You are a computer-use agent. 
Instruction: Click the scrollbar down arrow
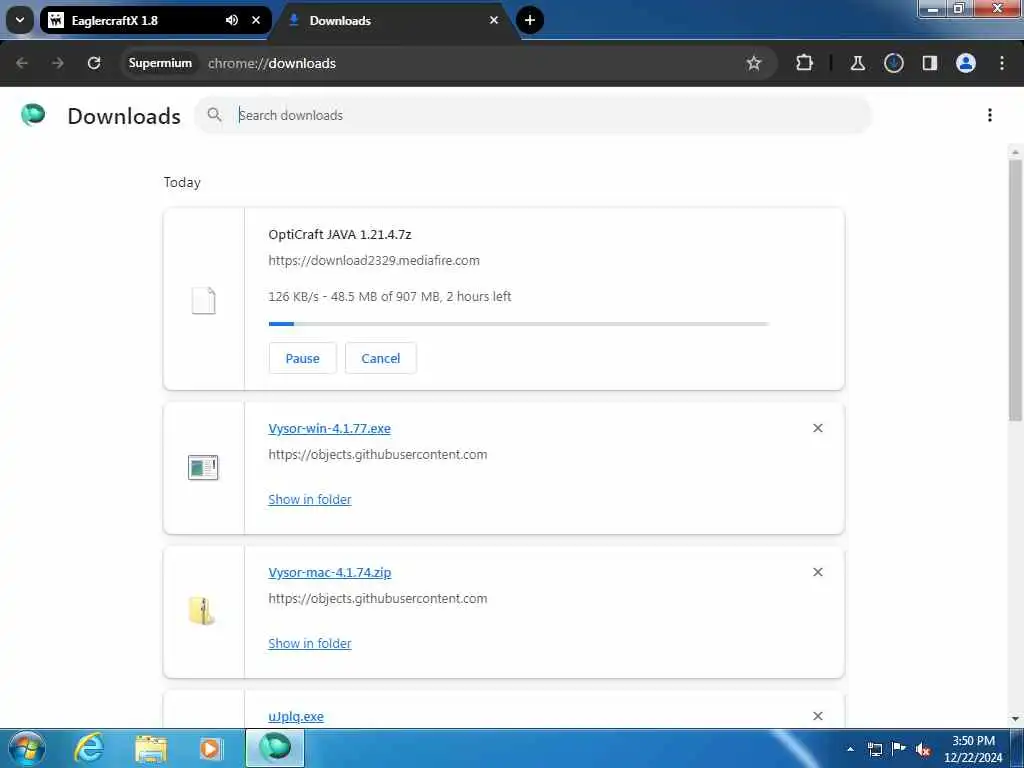(1015, 719)
